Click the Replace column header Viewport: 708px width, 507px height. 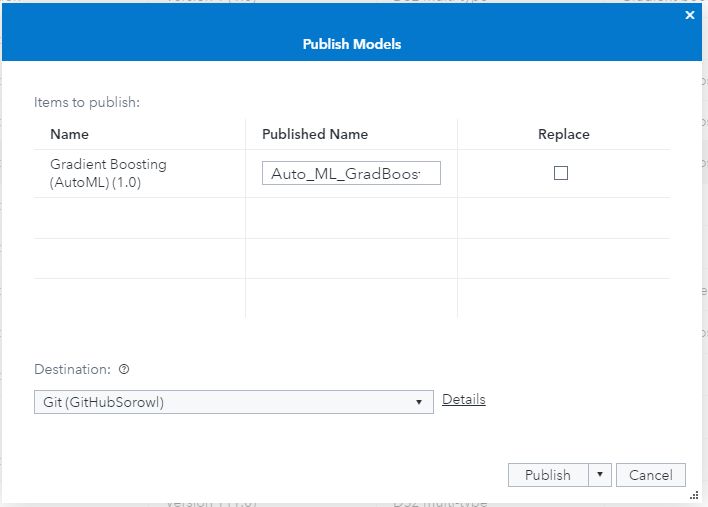click(x=564, y=134)
